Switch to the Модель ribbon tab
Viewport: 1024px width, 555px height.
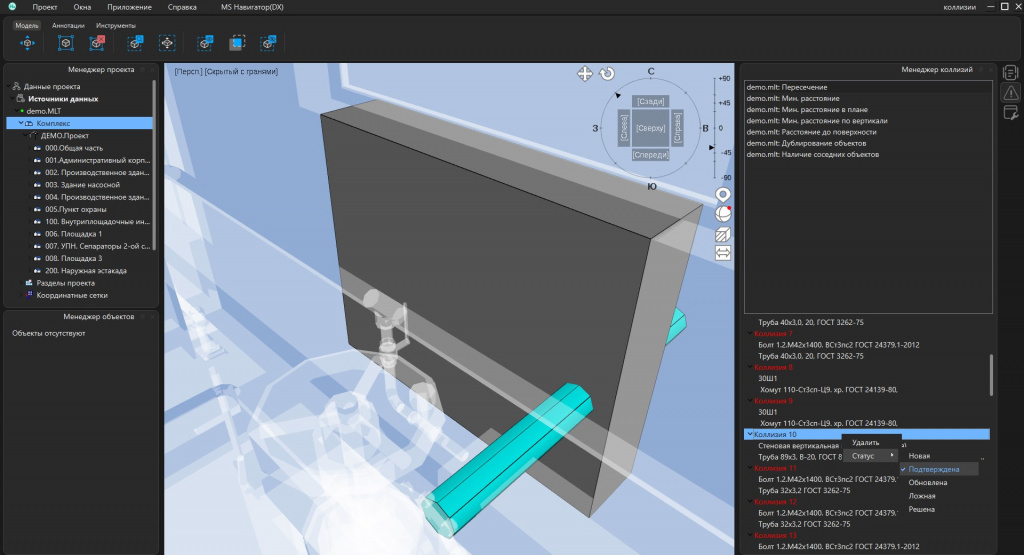click(27, 25)
